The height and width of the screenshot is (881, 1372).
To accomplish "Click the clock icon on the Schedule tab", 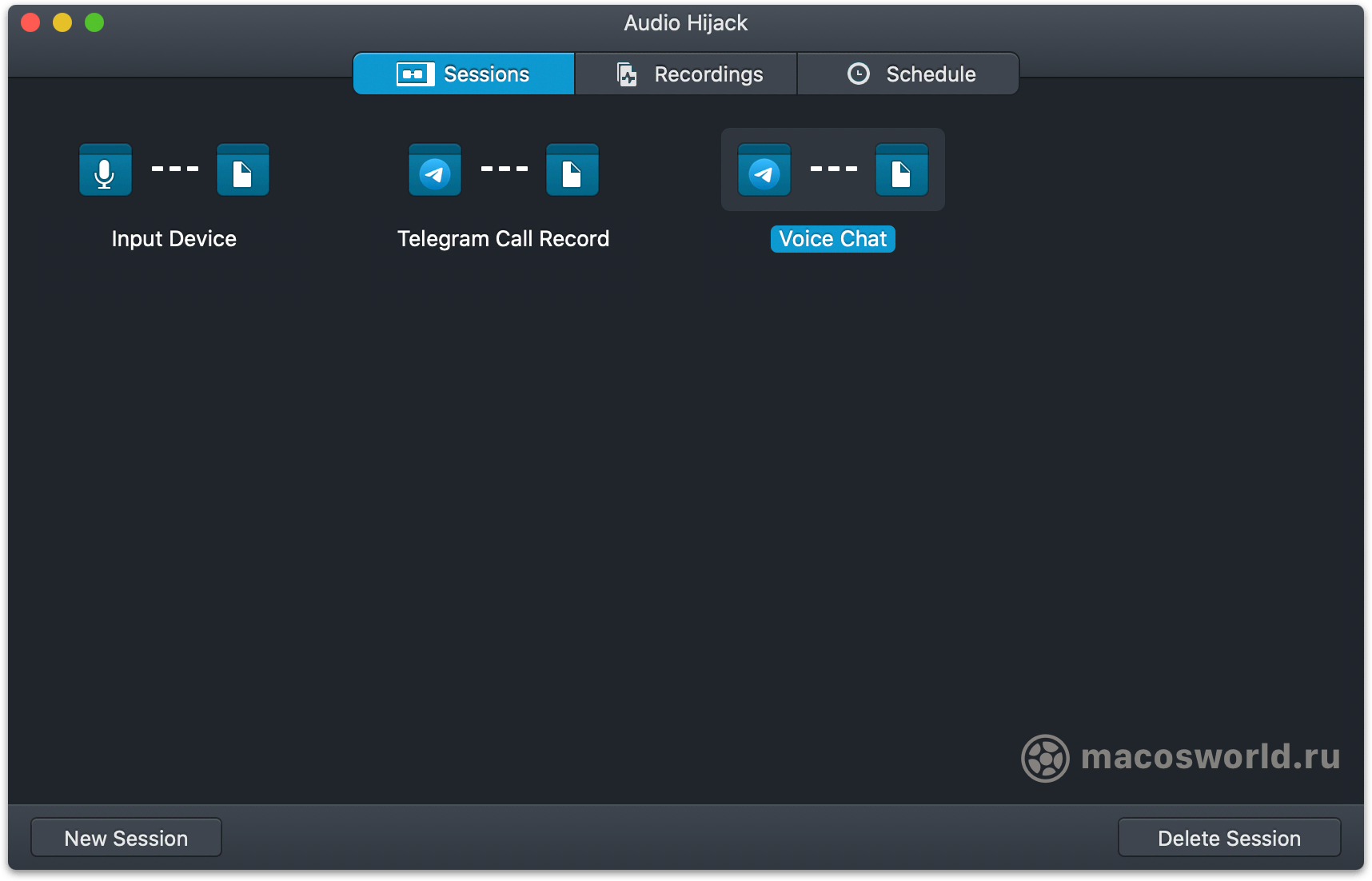I will coord(857,74).
